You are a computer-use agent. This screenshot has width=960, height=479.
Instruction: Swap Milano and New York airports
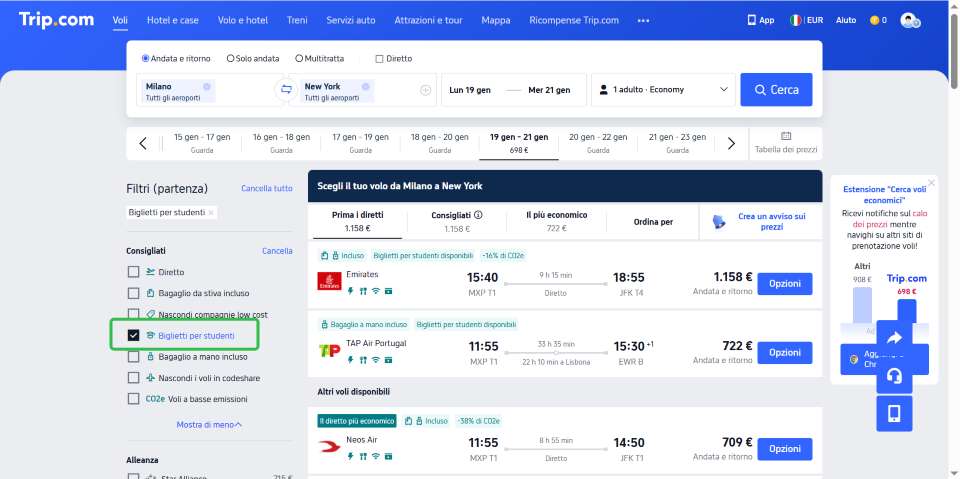286,89
